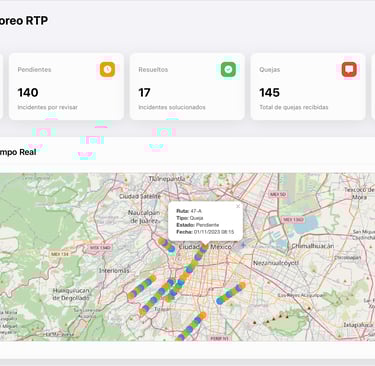Click the "Pendientes" card title
The width and height of the screenshot is (375, 366).
34,70
